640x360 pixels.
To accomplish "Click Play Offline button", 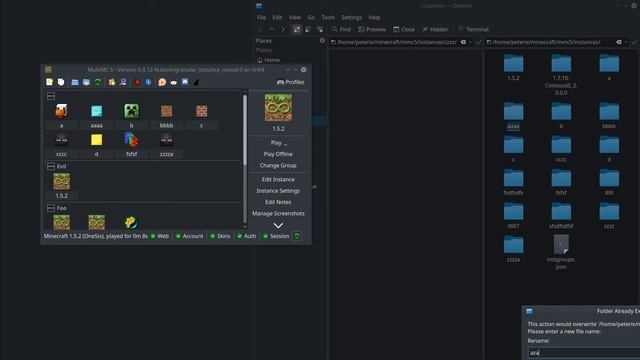I will tap(278, 154).
